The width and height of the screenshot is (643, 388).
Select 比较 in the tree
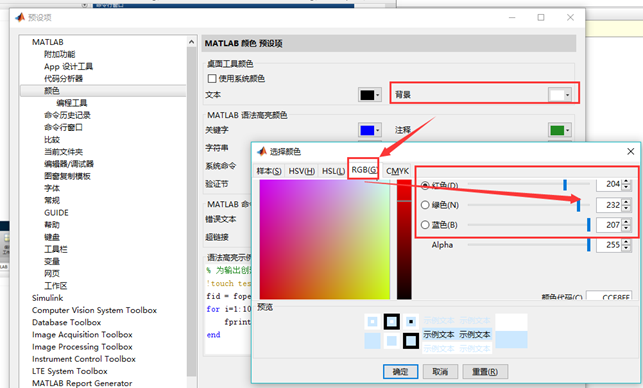tap(52, 139)
